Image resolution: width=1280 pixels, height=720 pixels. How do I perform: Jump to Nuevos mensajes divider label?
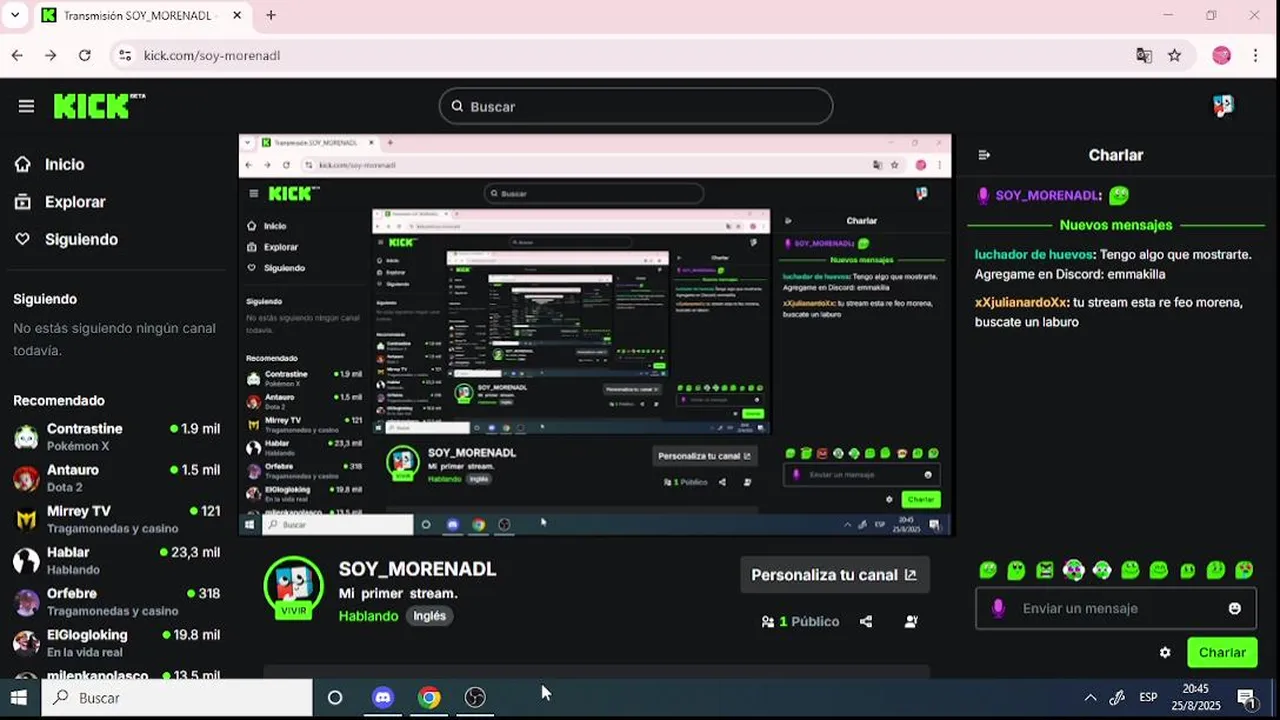coord(1115,225)
